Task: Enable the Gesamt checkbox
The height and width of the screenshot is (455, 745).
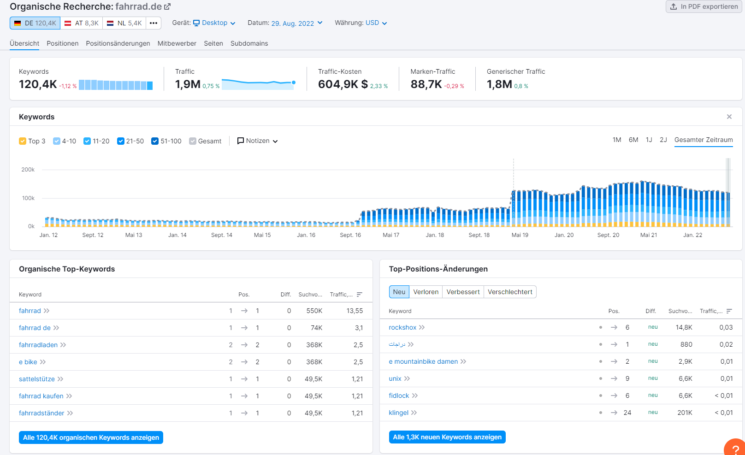Action: [x=192, y=141]
